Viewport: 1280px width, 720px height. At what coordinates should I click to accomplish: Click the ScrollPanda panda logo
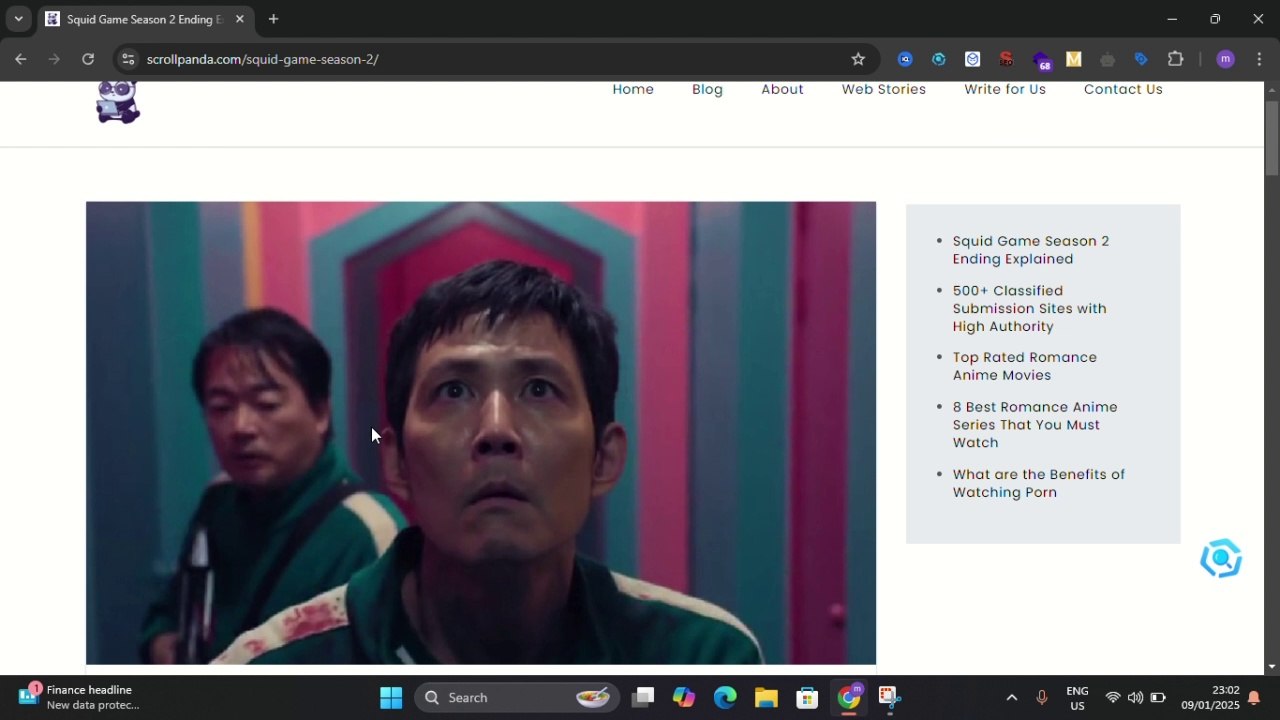[x=118, y=101]
